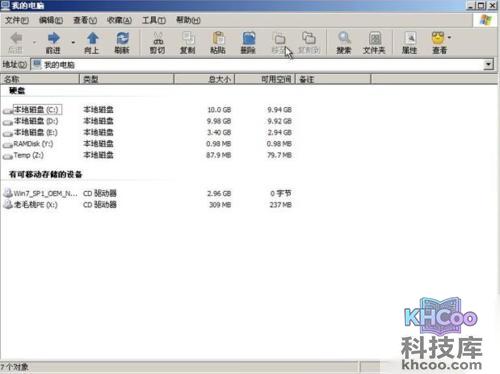
Task: Open the 文件(F) menu
Action: 17,20
